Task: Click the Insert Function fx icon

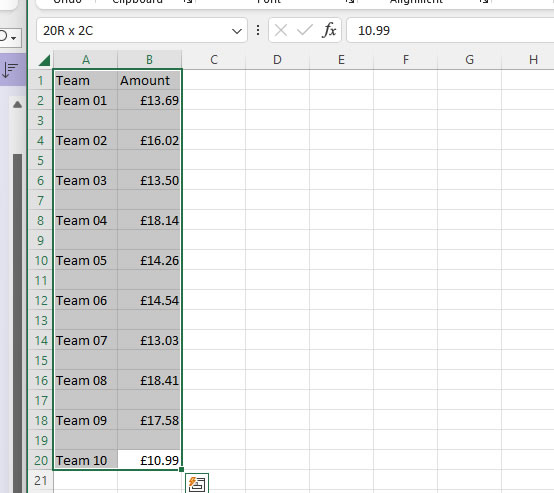Action: (x=329, y=30)
